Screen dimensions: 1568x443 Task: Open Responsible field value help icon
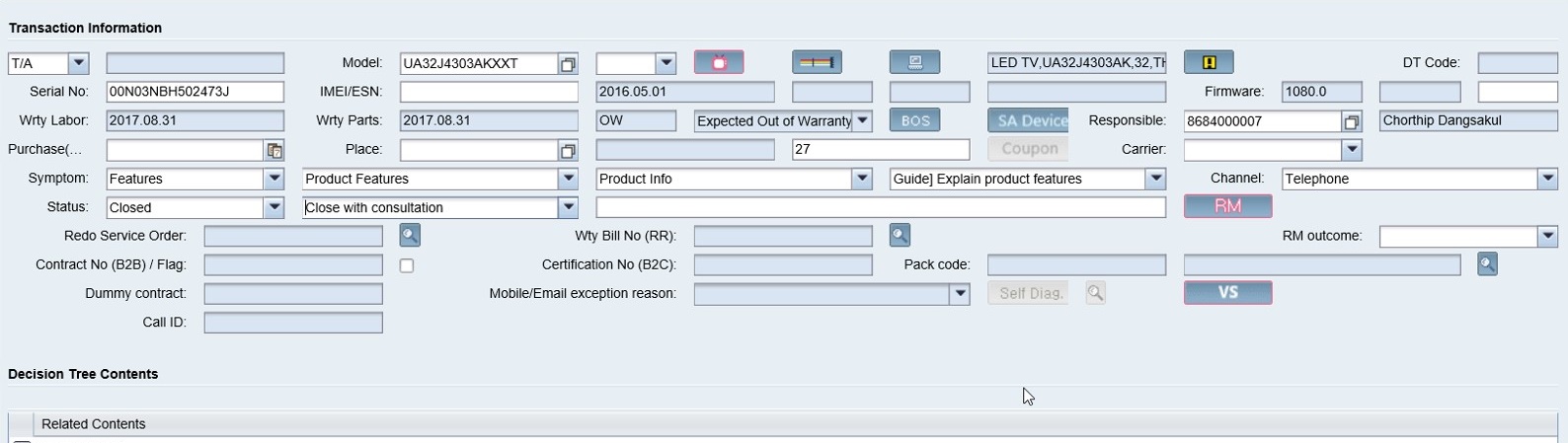click(x=1352, y=121)
